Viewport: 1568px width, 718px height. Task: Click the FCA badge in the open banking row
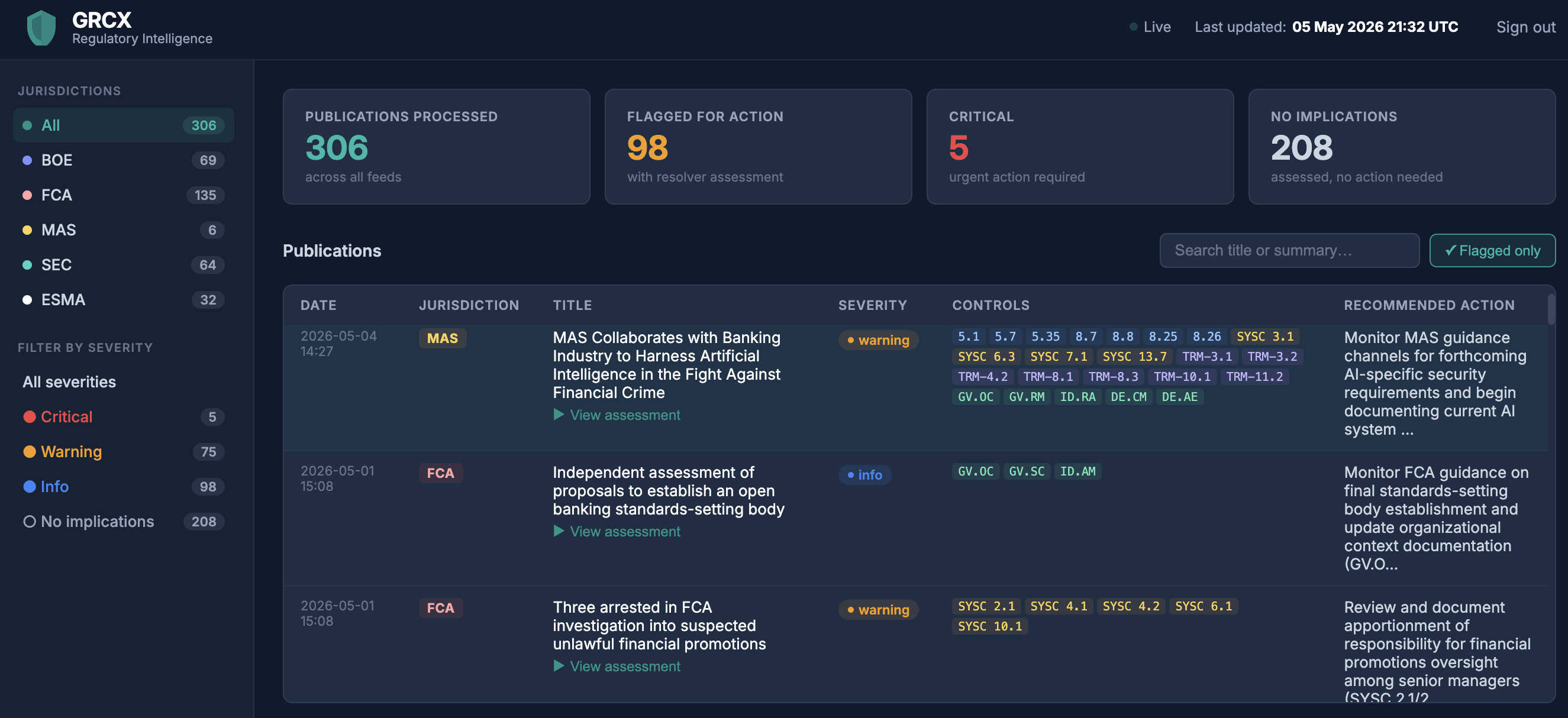tap(441, 473)
